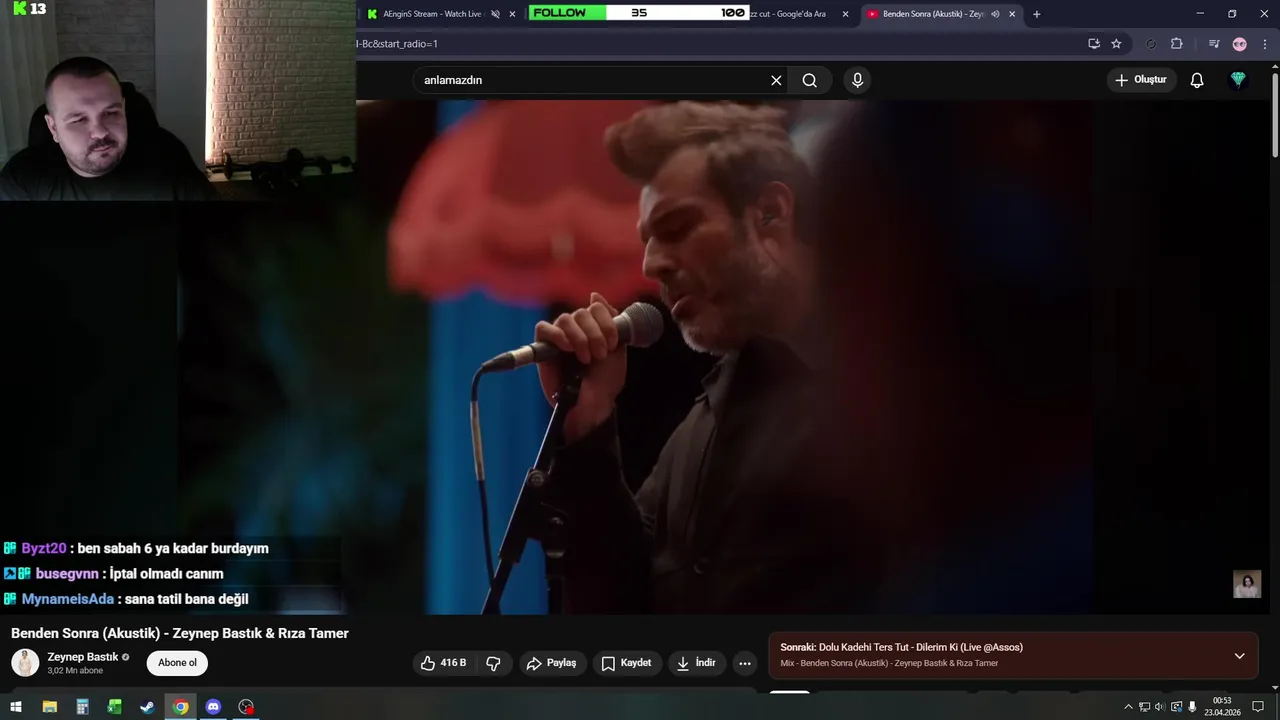Open taskbar clock showing 00:53
Image resolution: width=1280 pixels, height=720 pixels.
tap(1222, 707)
